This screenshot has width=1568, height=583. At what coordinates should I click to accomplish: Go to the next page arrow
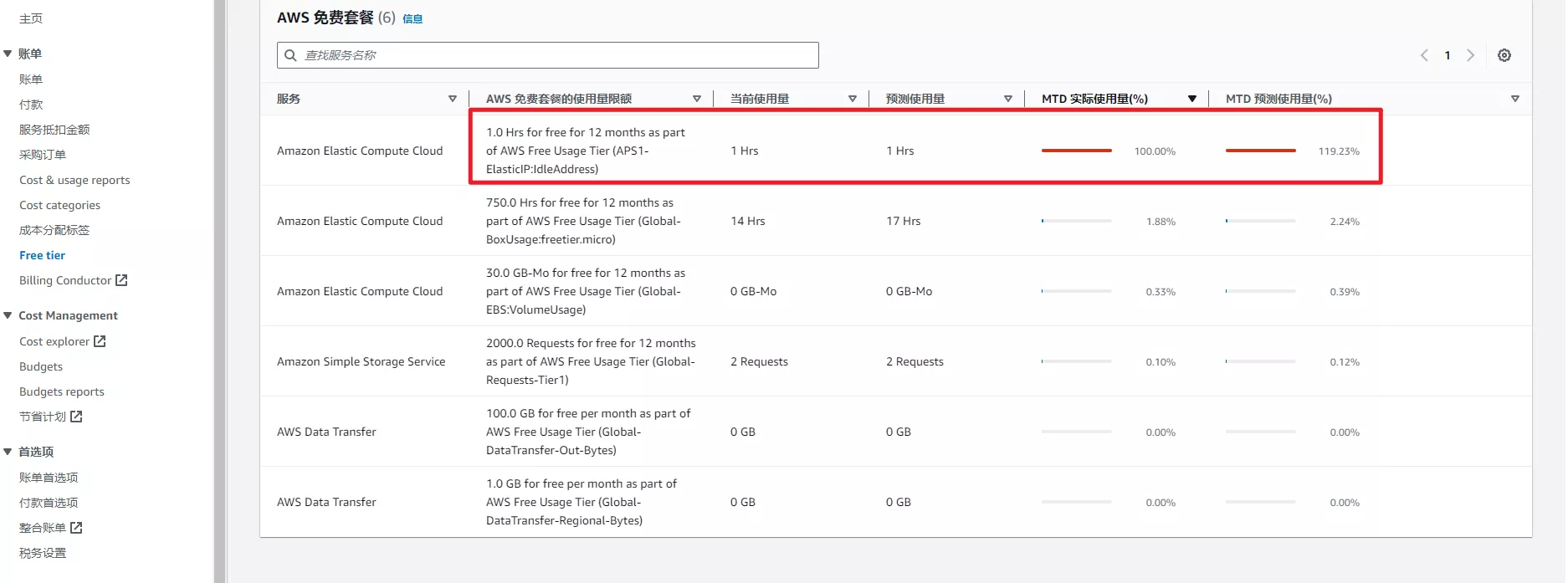pos(1470,55)
